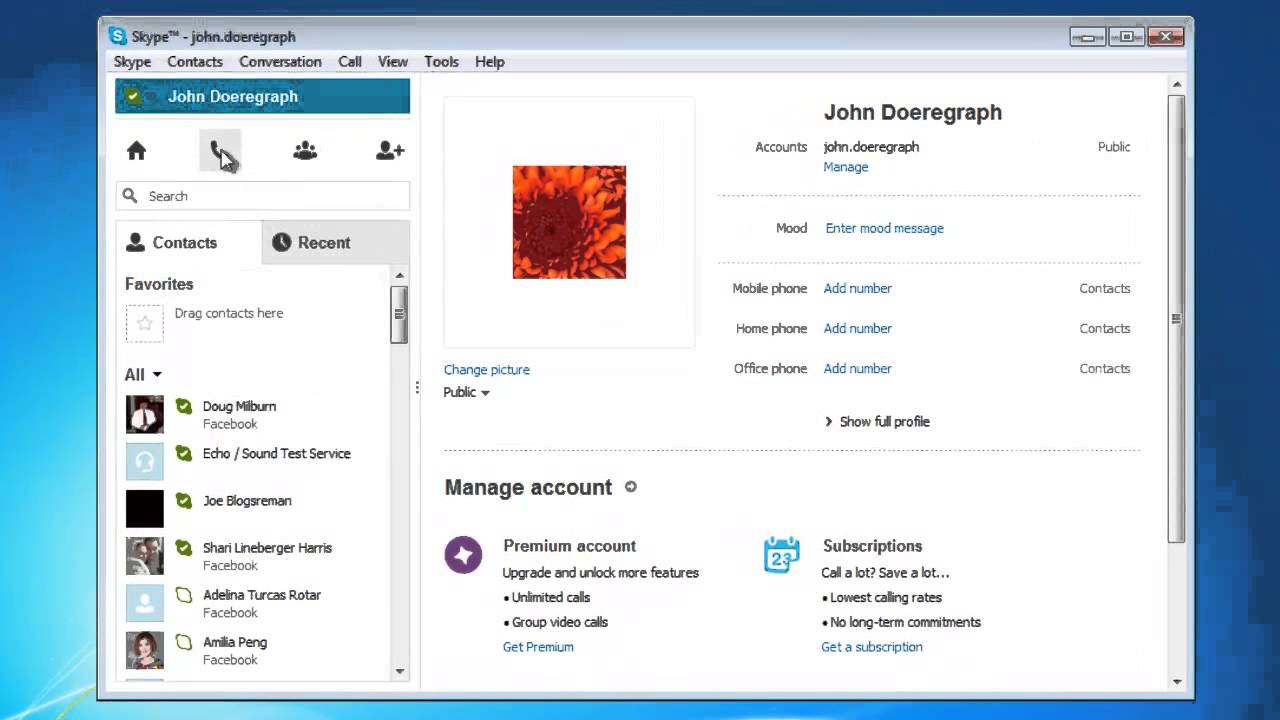Open the Conversation menu
The height and width of the screenshot is (720, 1280).
pos(280,62)
